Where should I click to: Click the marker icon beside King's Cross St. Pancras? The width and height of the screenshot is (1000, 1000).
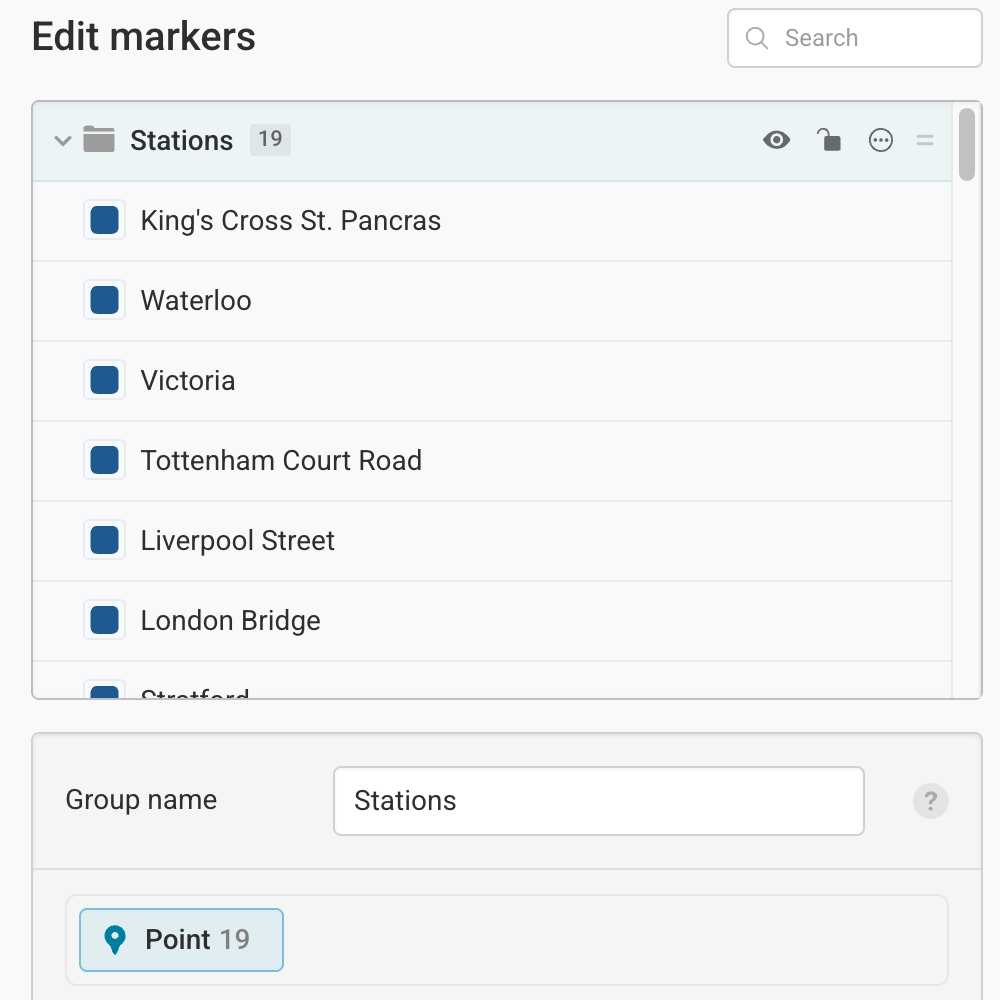point(104,220)
